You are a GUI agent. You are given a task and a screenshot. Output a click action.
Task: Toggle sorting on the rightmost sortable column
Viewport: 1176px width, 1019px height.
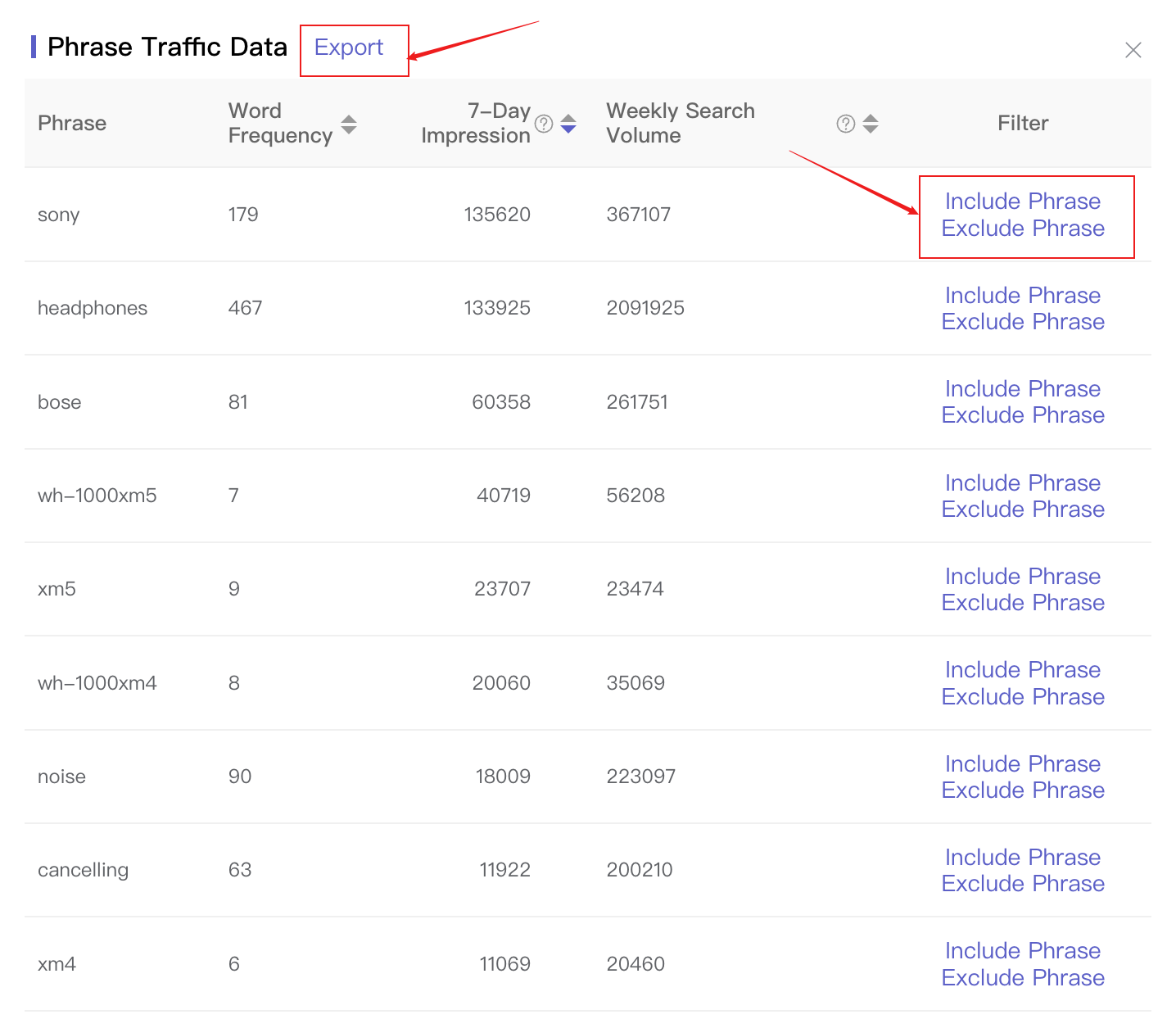coord(871,124)
